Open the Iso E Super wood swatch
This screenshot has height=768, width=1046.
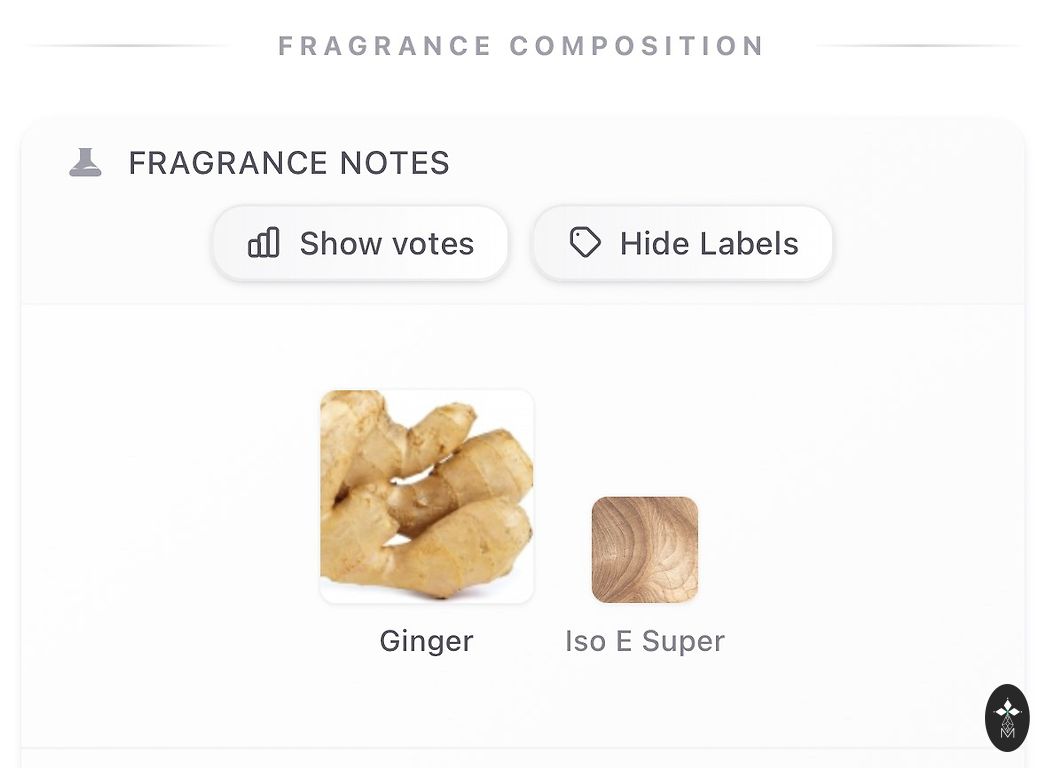click(645, 549)
